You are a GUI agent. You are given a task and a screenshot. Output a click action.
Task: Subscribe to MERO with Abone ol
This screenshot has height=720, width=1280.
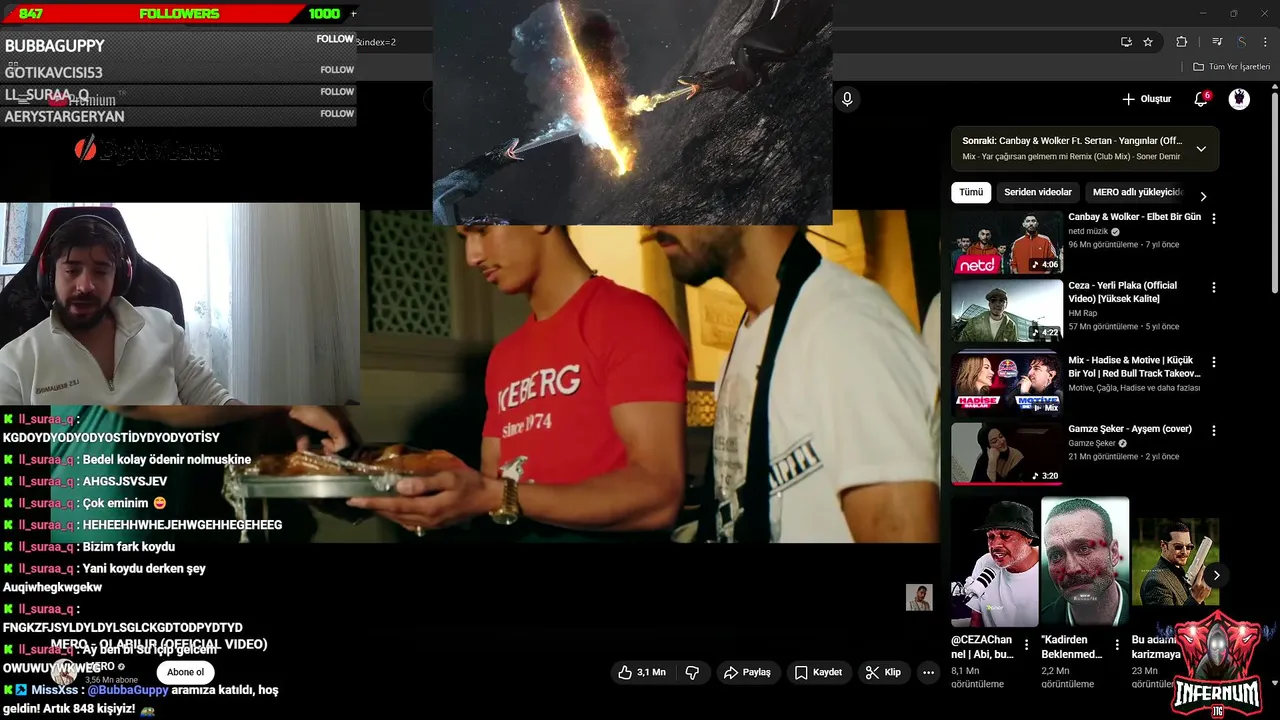[x=185, y=672]
